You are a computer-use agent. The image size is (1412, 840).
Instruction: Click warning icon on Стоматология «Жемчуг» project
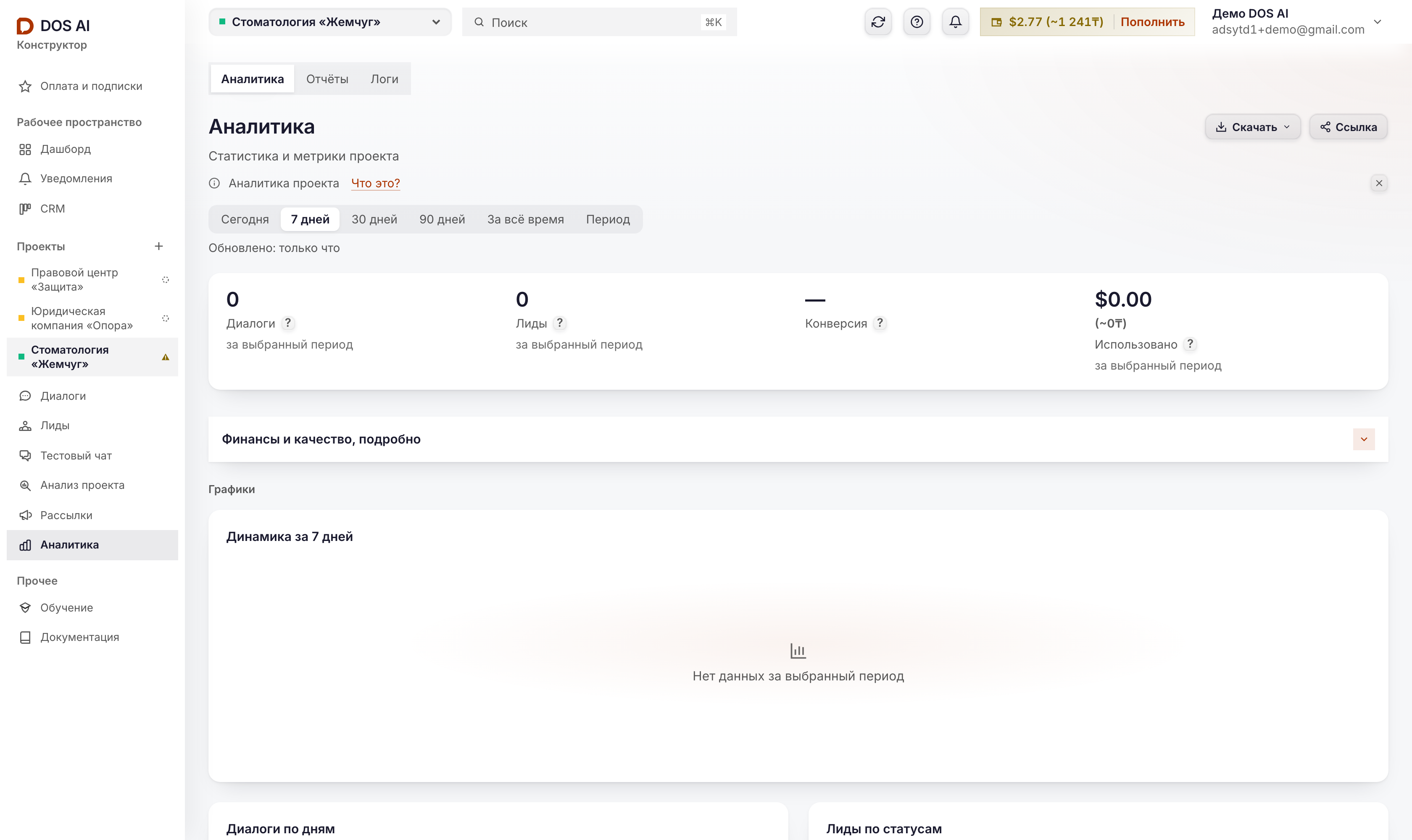tap(166, 357)
